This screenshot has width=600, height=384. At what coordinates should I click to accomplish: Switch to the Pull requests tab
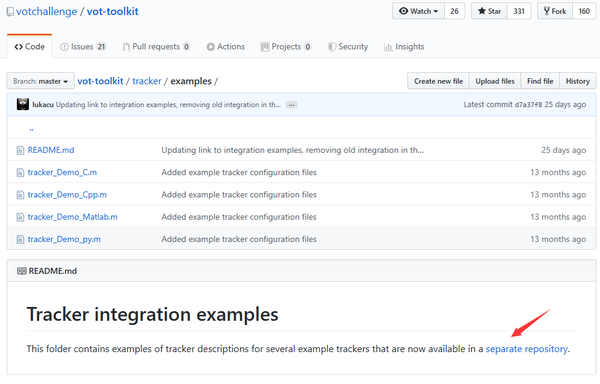pos(156,47)
